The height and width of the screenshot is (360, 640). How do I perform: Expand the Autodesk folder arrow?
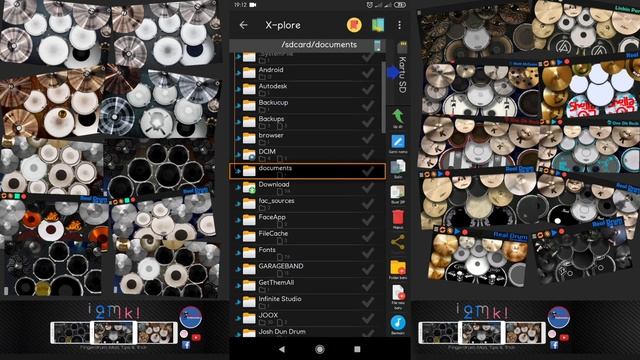point(238,89)
